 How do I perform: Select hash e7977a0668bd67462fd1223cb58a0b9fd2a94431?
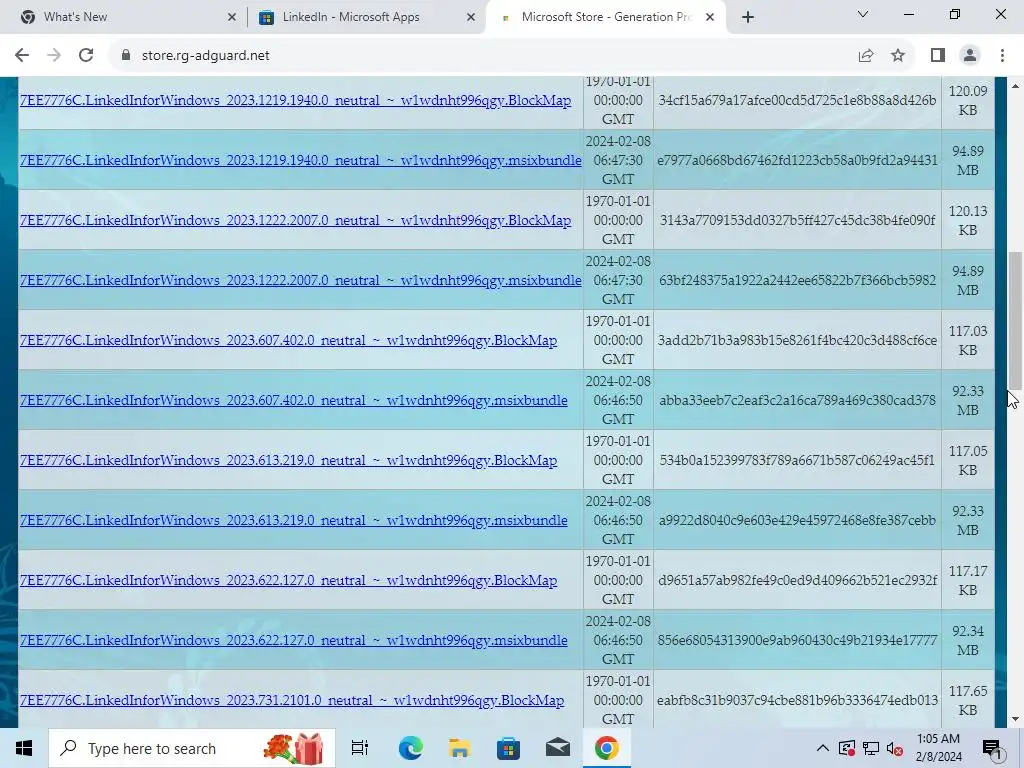click(797, 160)
